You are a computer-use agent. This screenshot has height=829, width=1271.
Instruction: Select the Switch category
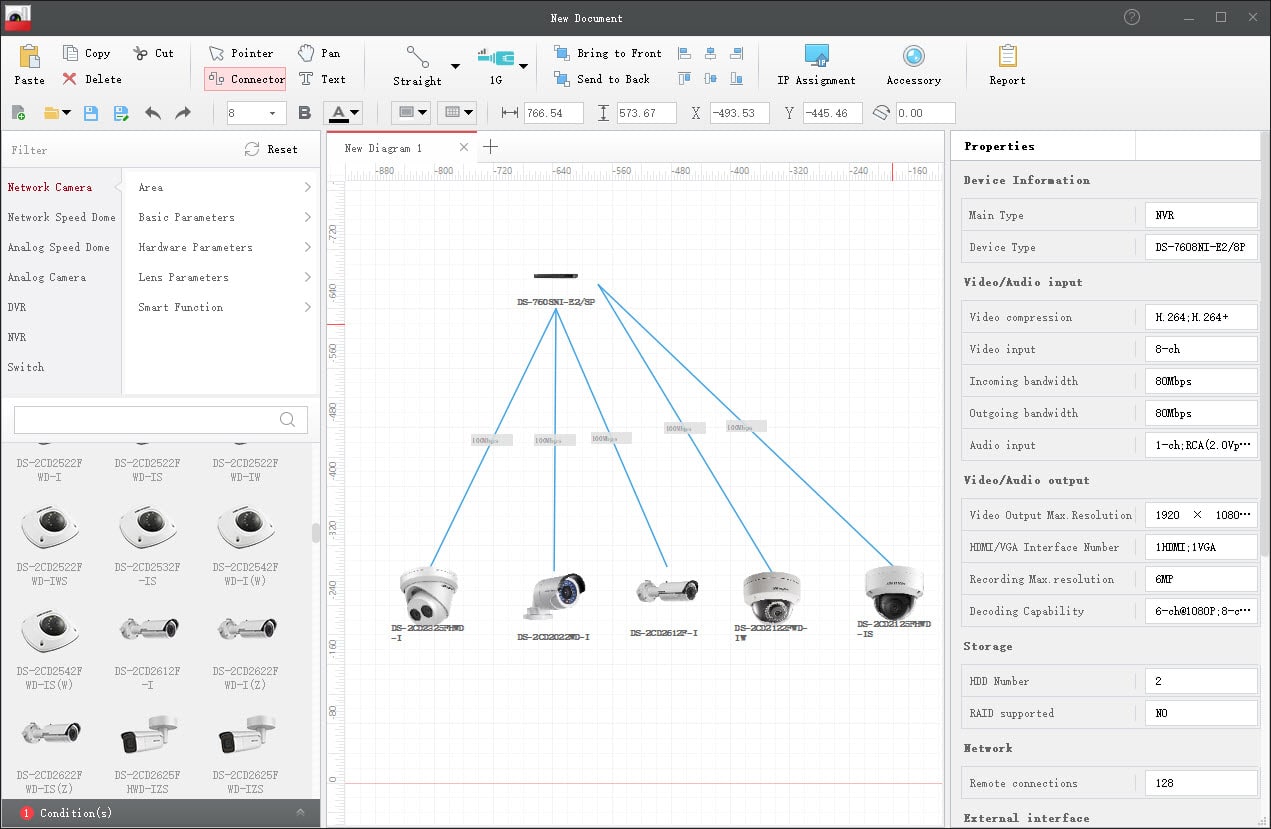[25, 367]
